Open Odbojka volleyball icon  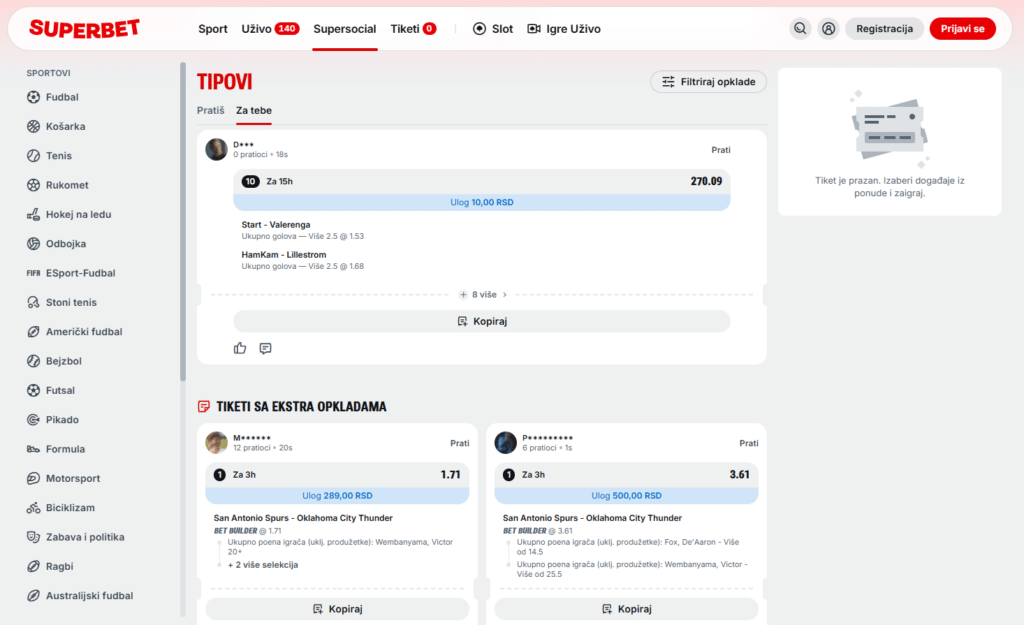pos(33,244)
